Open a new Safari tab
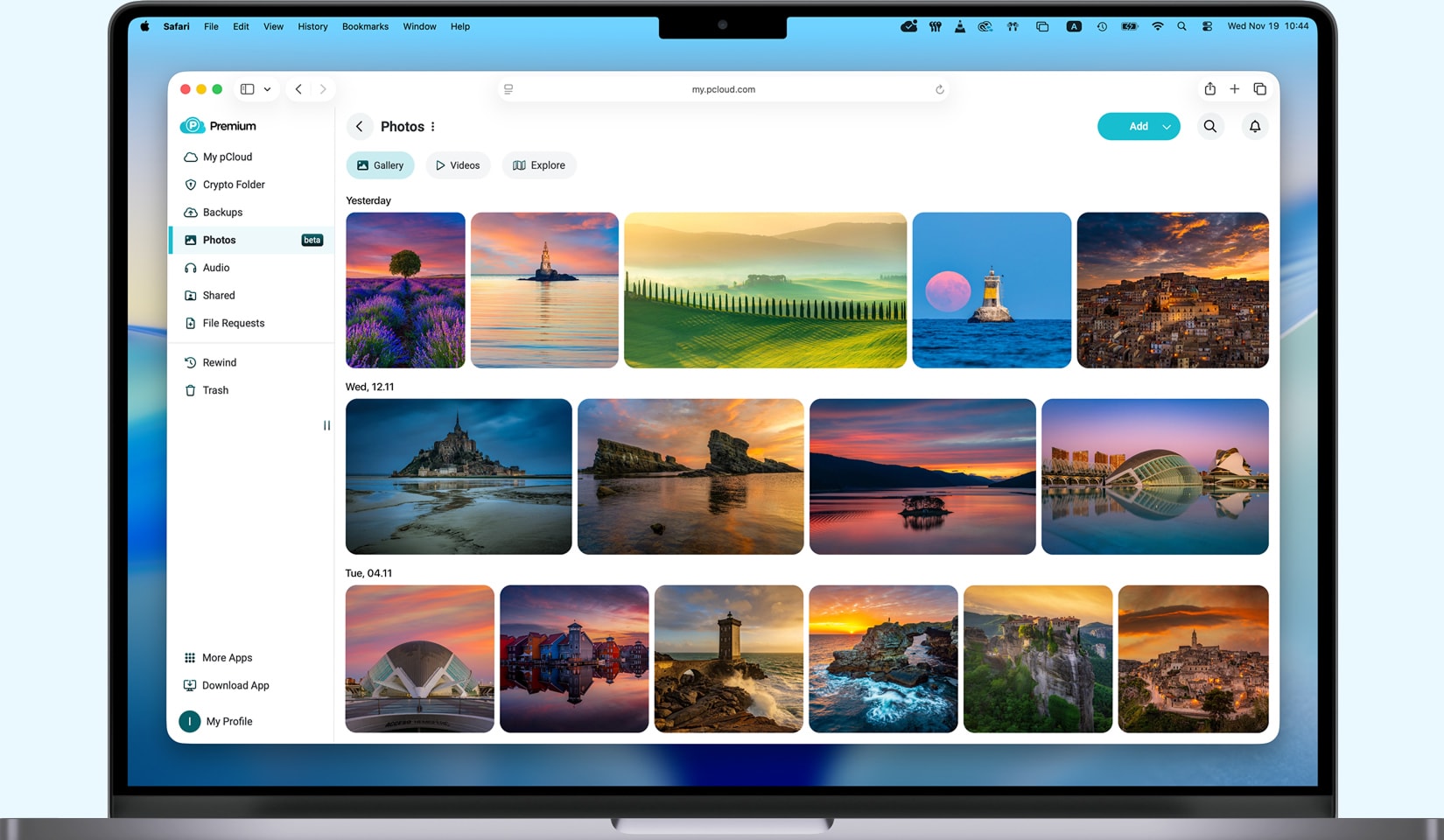This screenshot has height=840, width=1444. (1234, 89)
